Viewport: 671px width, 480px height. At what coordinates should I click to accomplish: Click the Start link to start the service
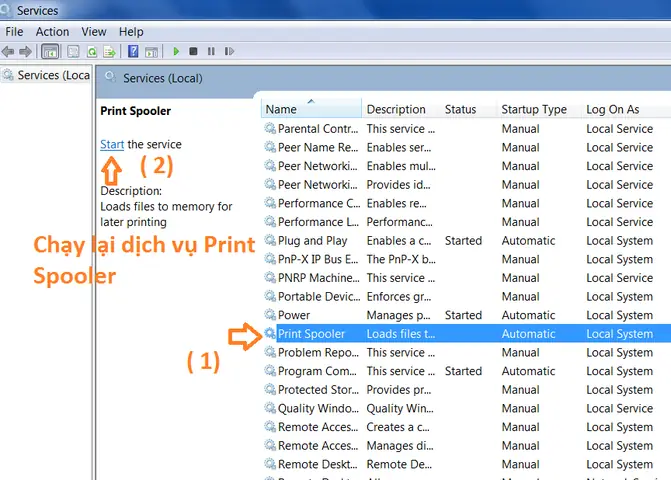[112, 145]
